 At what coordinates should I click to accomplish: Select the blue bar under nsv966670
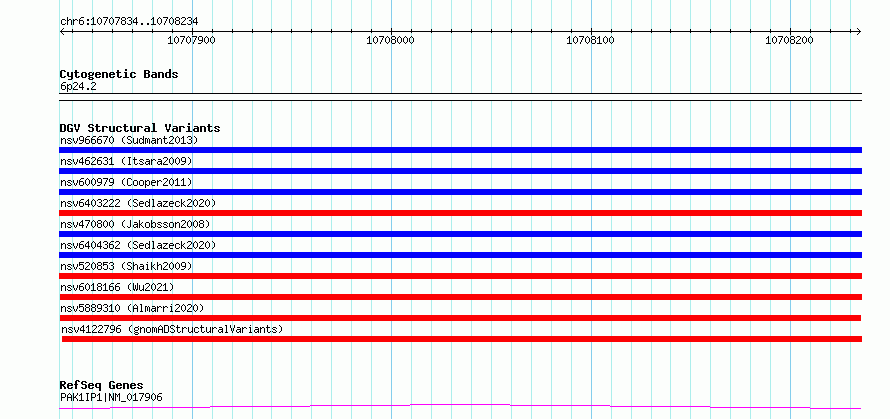pyautogui.click(x=460, y=150)
